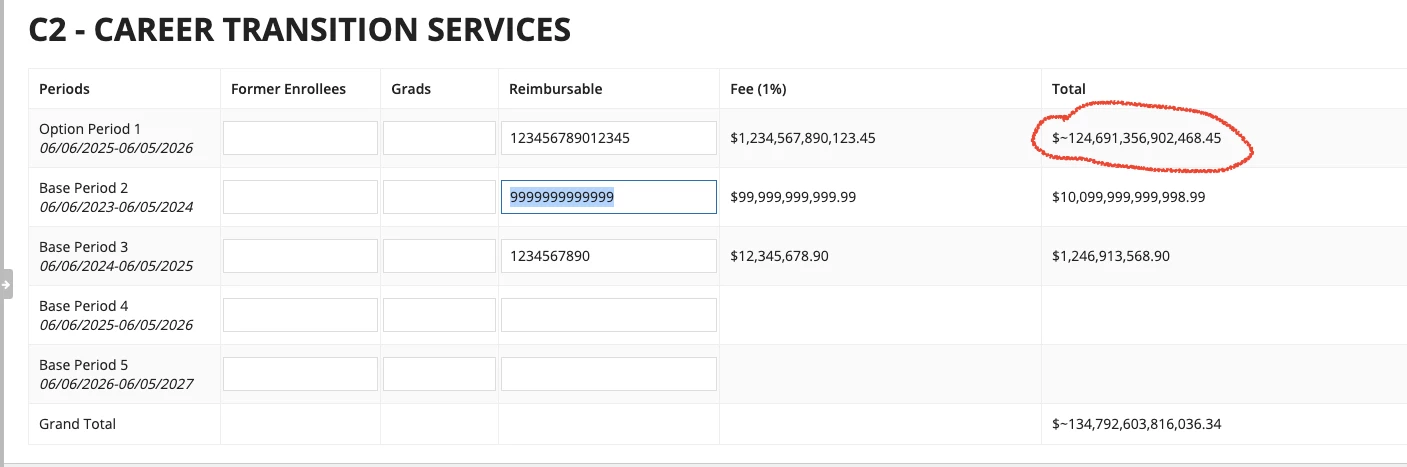Select Base Period 5 Grads input
This screenshot has height=467, width=1407.
[439, 374]
